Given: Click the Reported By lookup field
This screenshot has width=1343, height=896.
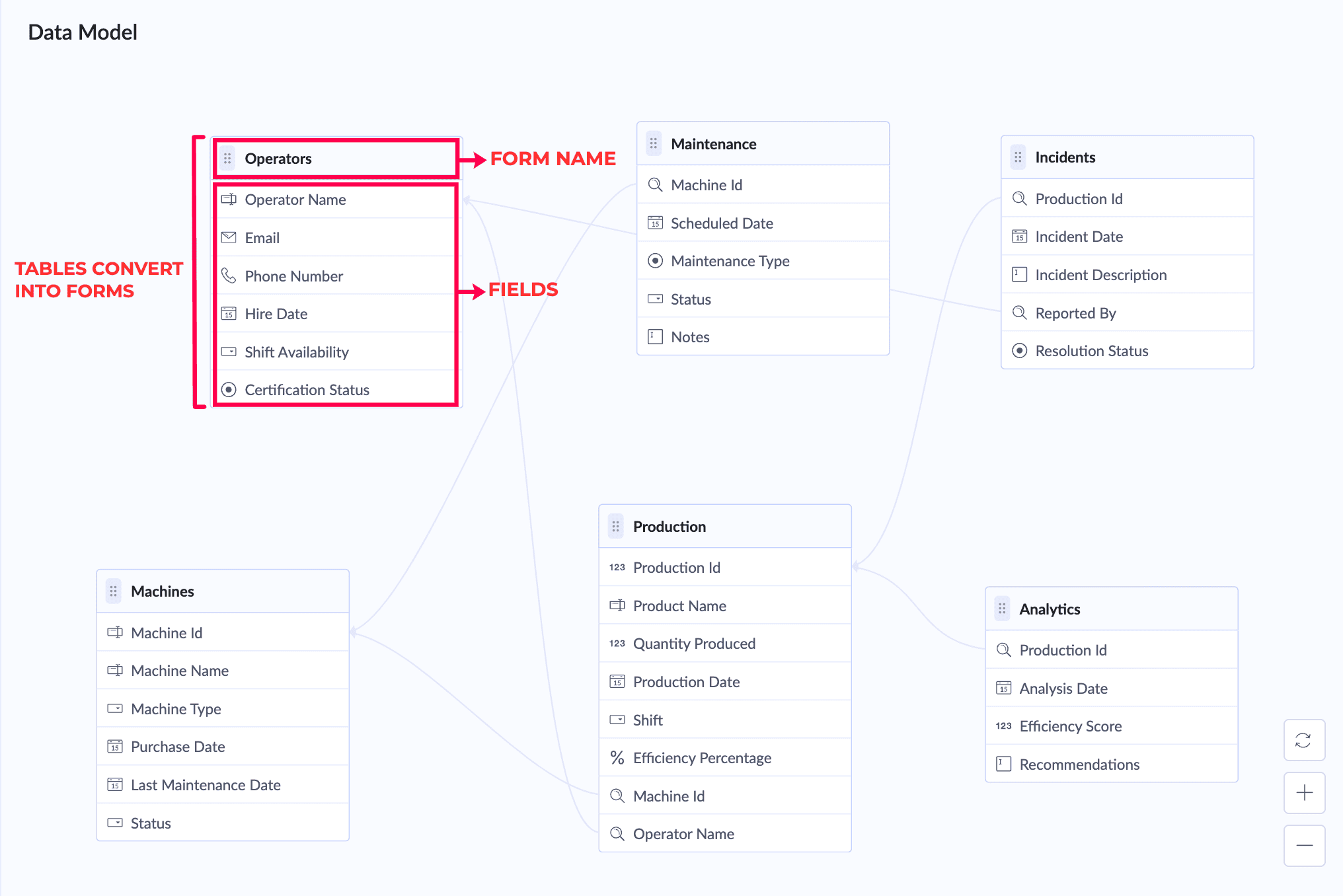Looking at the screenshot, I should (1128, 313).
